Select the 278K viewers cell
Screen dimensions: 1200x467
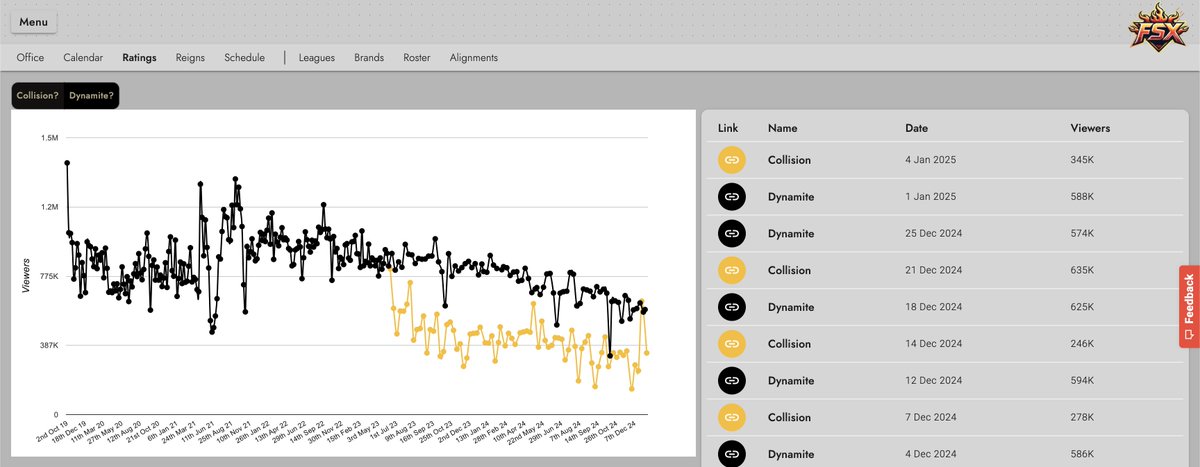(1082, 417)
